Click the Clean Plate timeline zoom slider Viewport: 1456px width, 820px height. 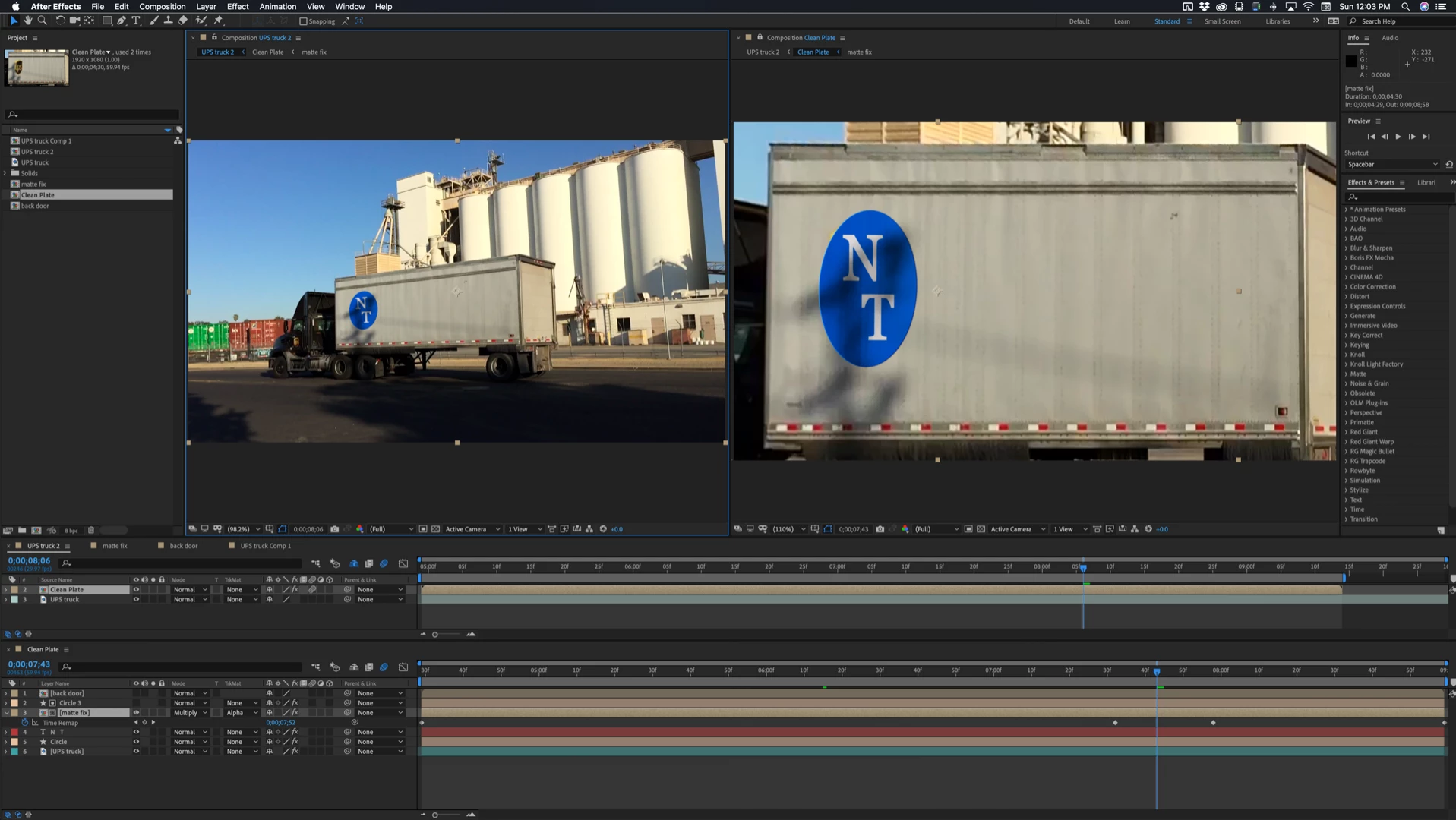click(x=435, y=815)
